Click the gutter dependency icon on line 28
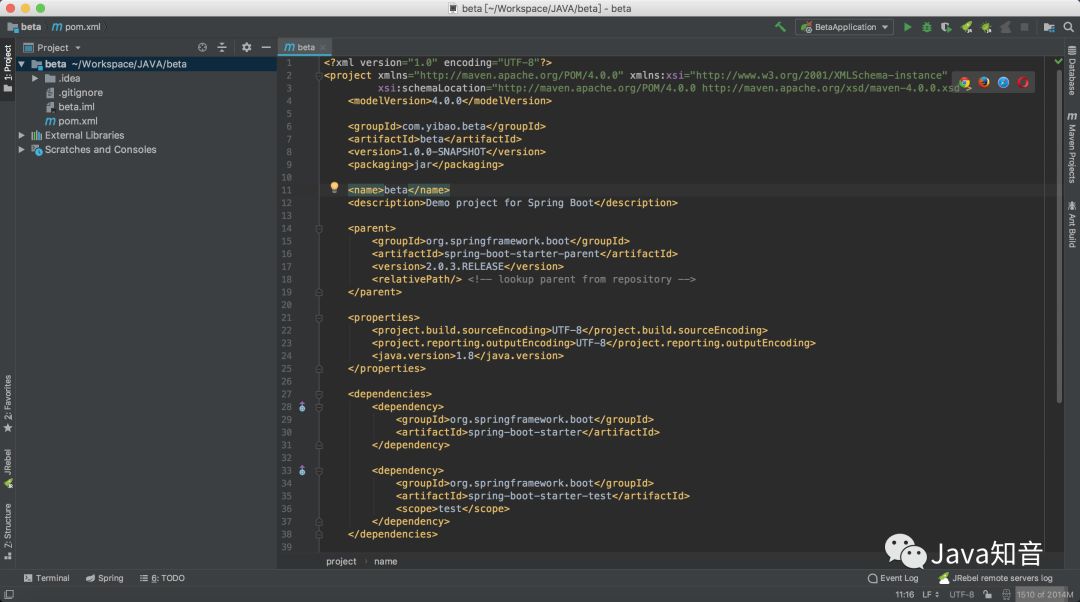 pos(302,407)
